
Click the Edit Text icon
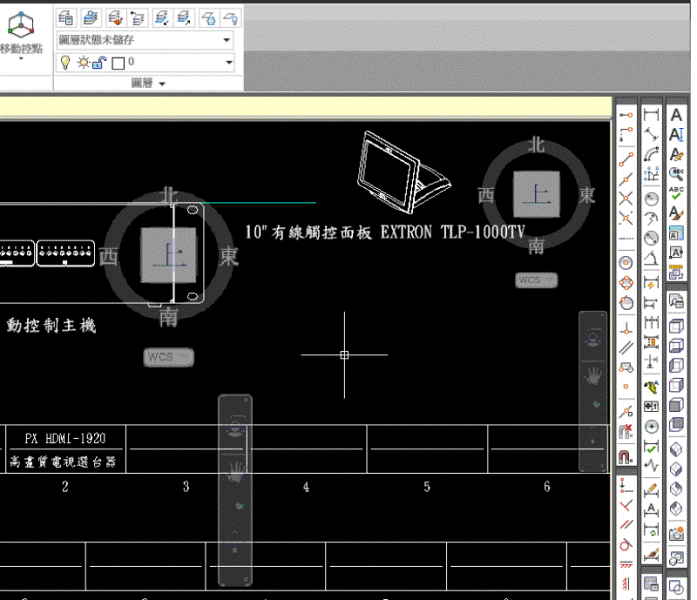point(677,154)
